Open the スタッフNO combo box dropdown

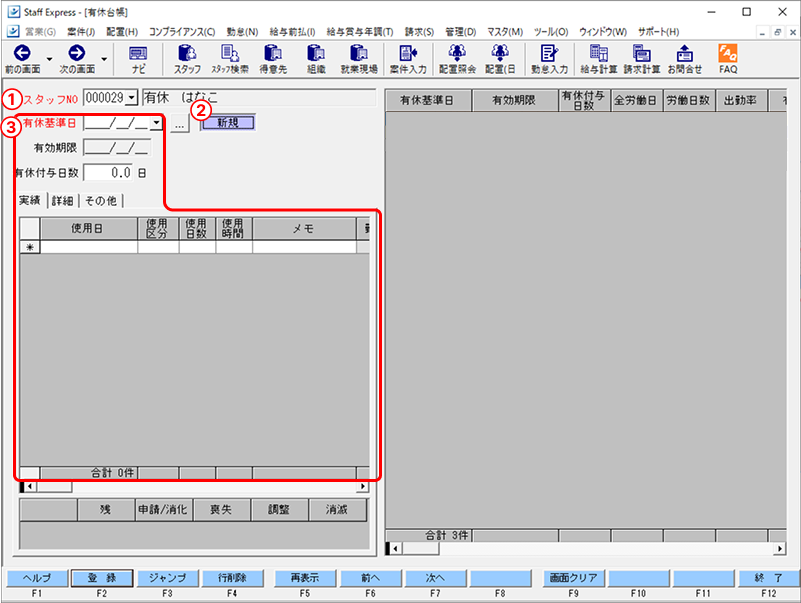click(x=132, y=98)
